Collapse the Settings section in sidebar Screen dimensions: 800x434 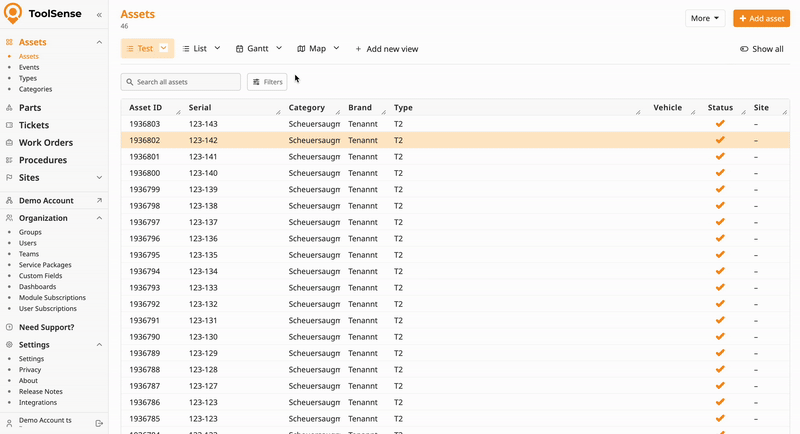click(99, 344)
